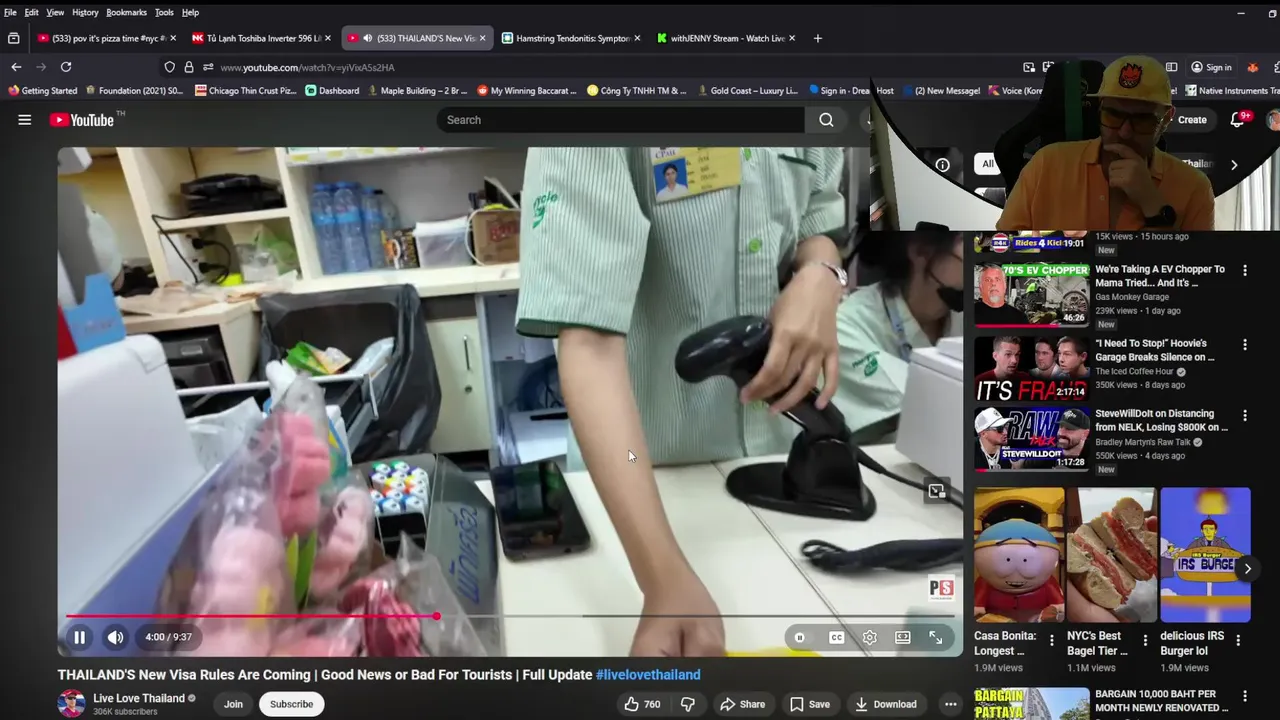Open options for IRS Burger short
This screenshot has height=720, width=1280.
(1238, 640)
